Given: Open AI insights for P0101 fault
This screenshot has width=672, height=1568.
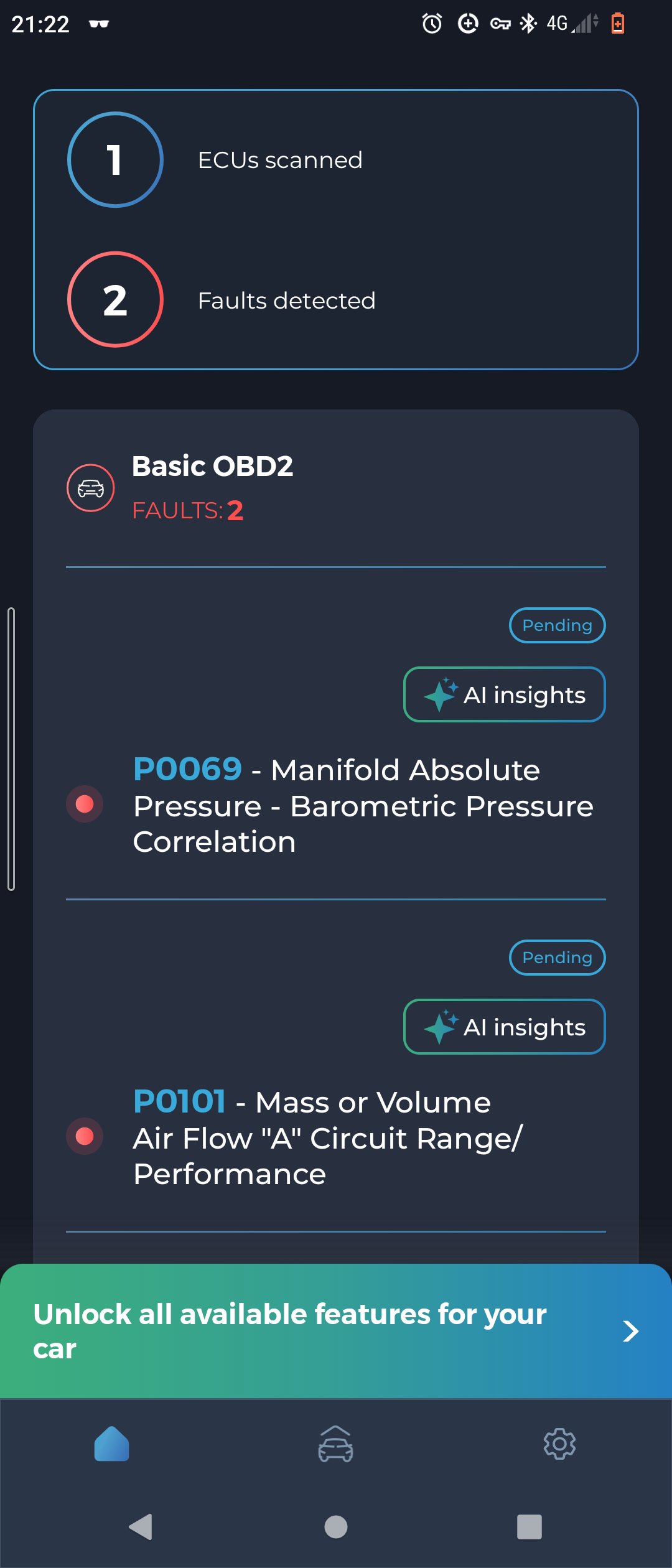Looking at the screenshot, I should coord(505,1027).
